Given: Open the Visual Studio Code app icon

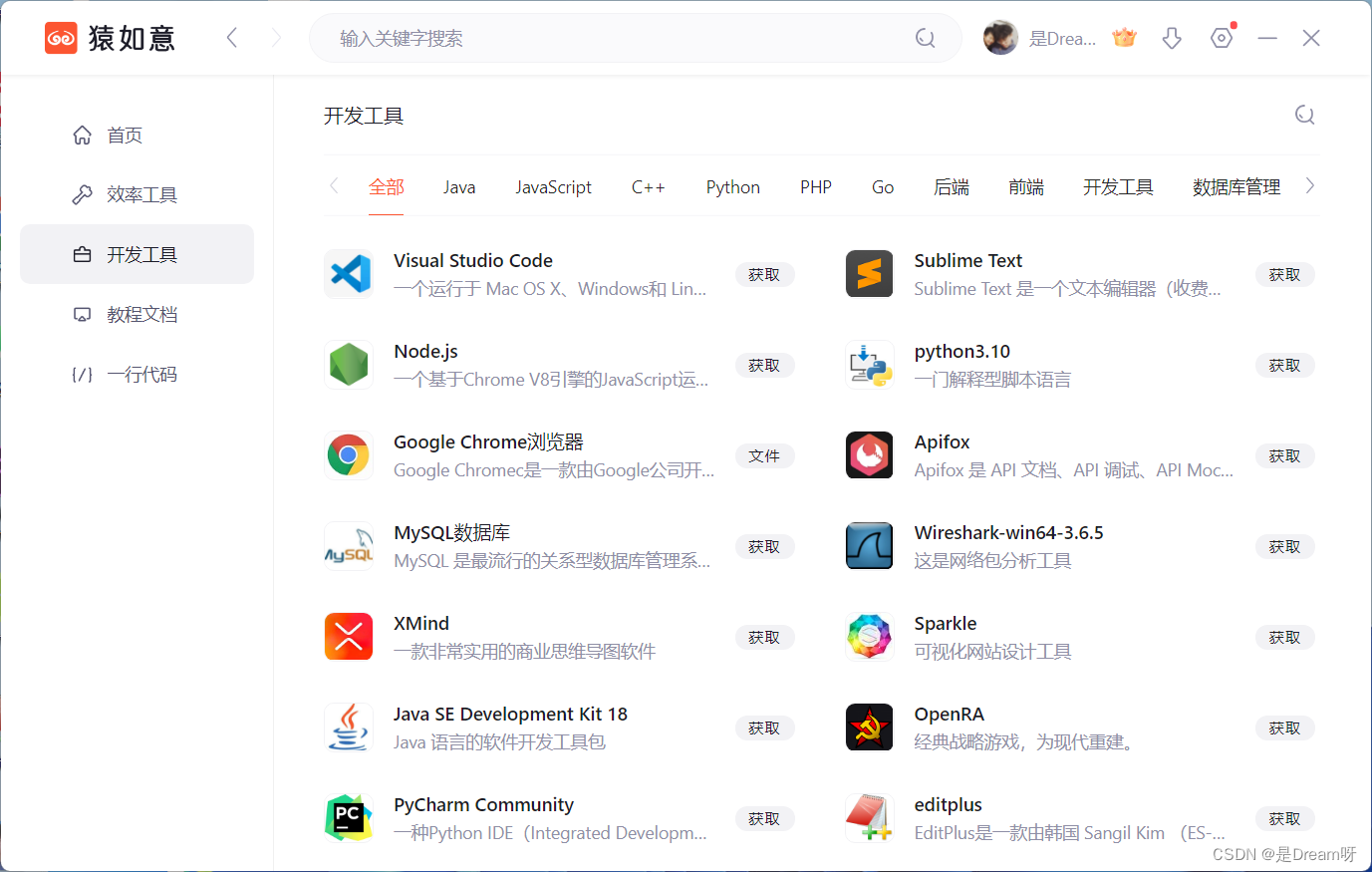Looking at the screenshot, I should pos(348,273).
